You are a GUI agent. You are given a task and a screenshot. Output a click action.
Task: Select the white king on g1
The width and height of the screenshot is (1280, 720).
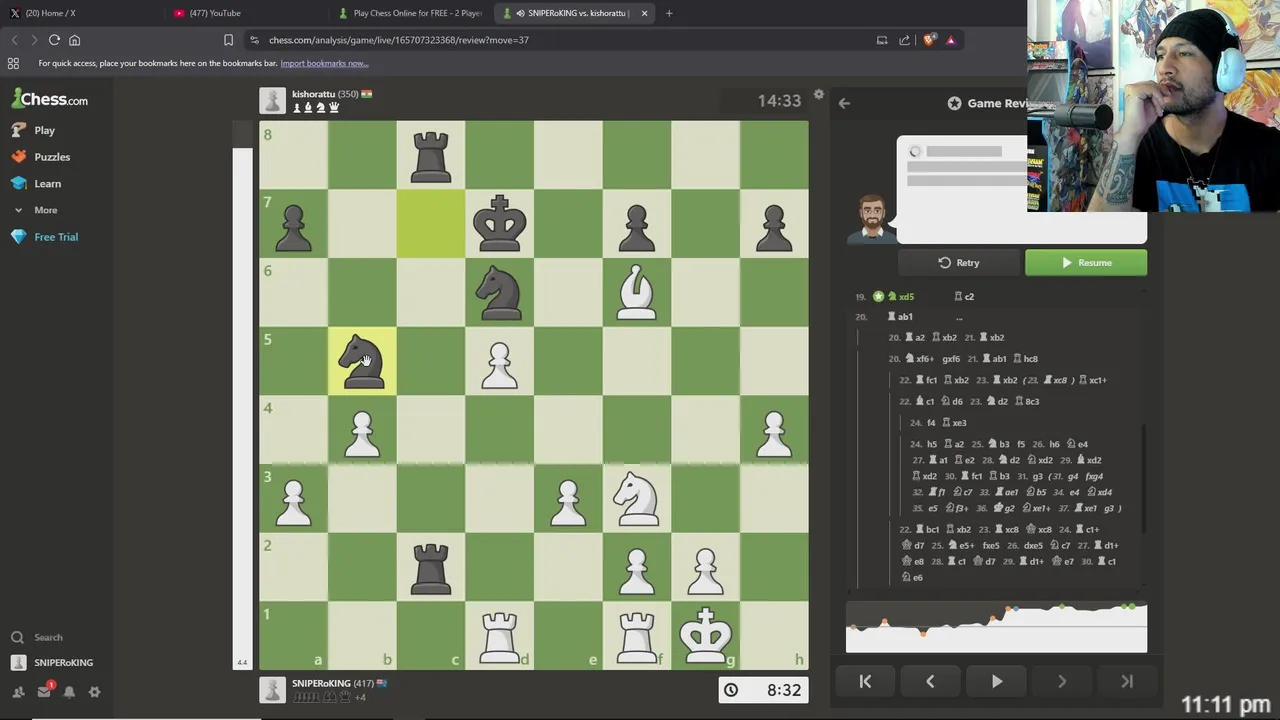tap(705, 635)
